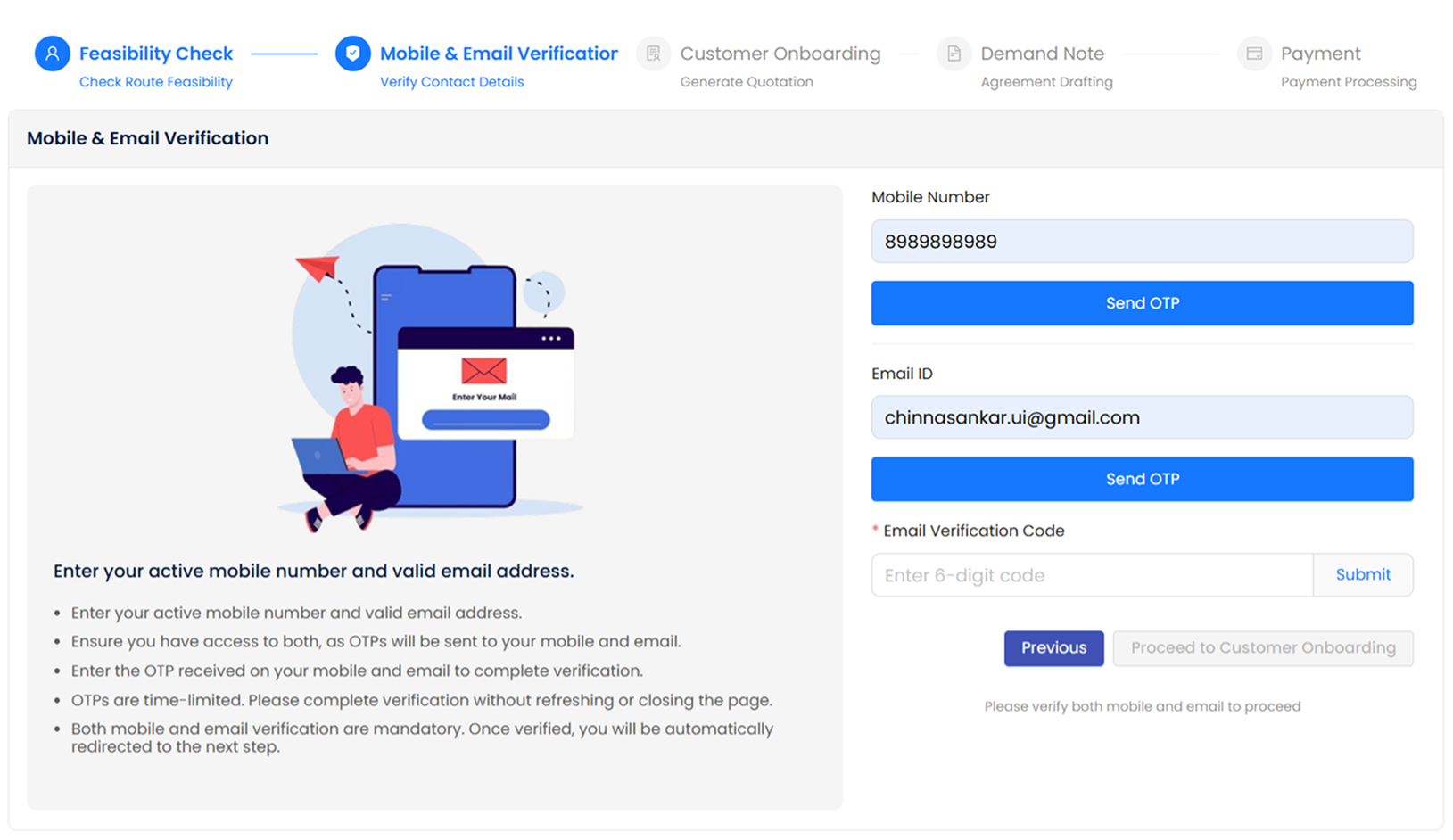Viewport: 1453px width, 840px height.
Task: Click the Feasibility Check user icon
Action: click(53, 54)
